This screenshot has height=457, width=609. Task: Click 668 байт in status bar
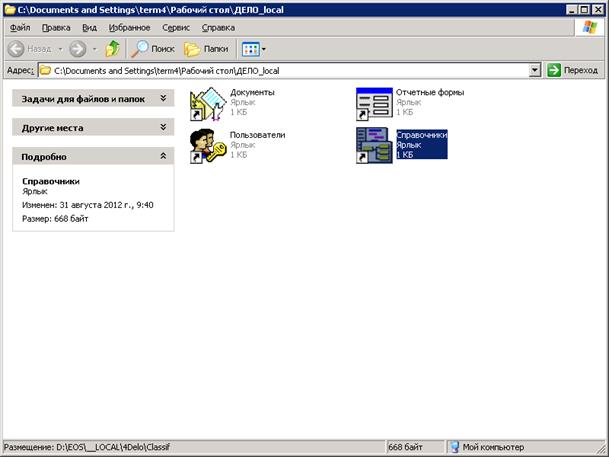[x=405, y=447]
